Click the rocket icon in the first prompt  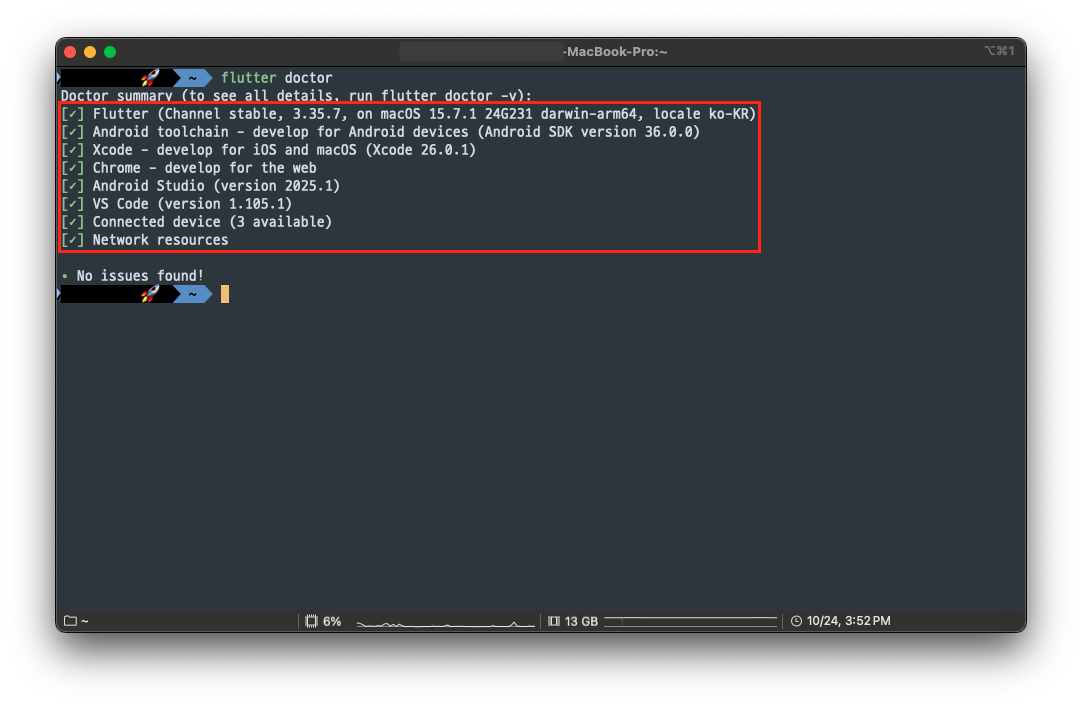coord(150,77)
